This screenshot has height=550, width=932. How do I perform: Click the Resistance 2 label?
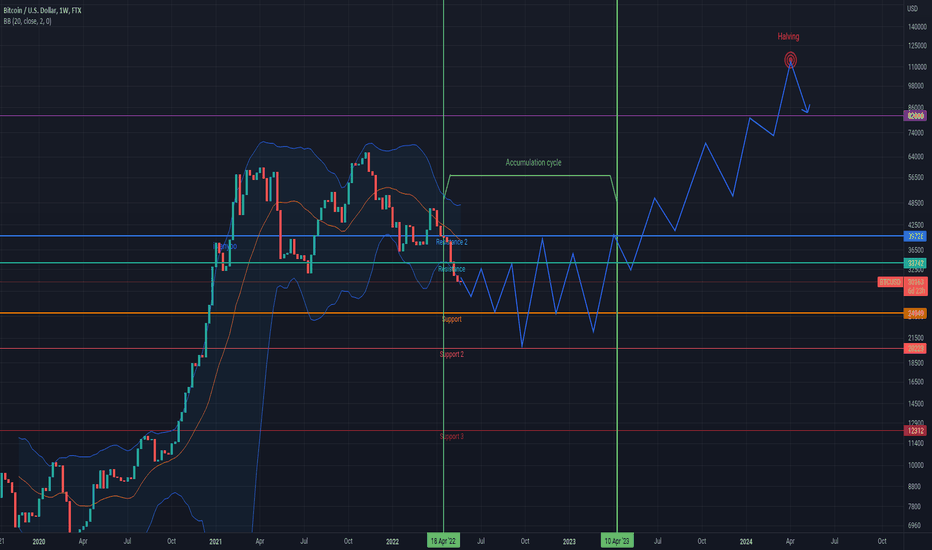(x=452, y=242)
